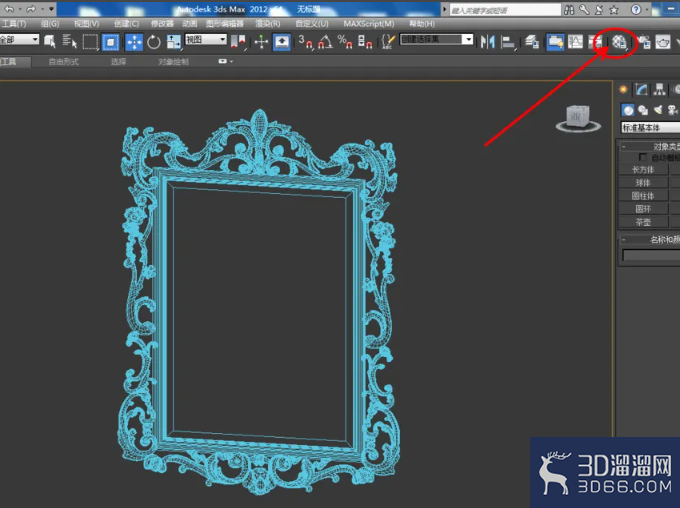Click the Redo arrow icon
680x508 pixels.
(31, 9)
